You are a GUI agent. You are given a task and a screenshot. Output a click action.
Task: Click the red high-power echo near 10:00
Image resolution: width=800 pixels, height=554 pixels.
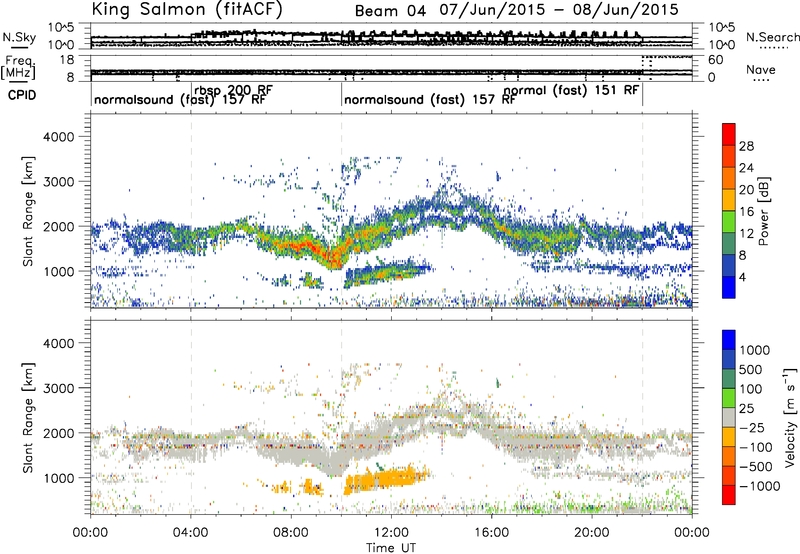[333, 258]
